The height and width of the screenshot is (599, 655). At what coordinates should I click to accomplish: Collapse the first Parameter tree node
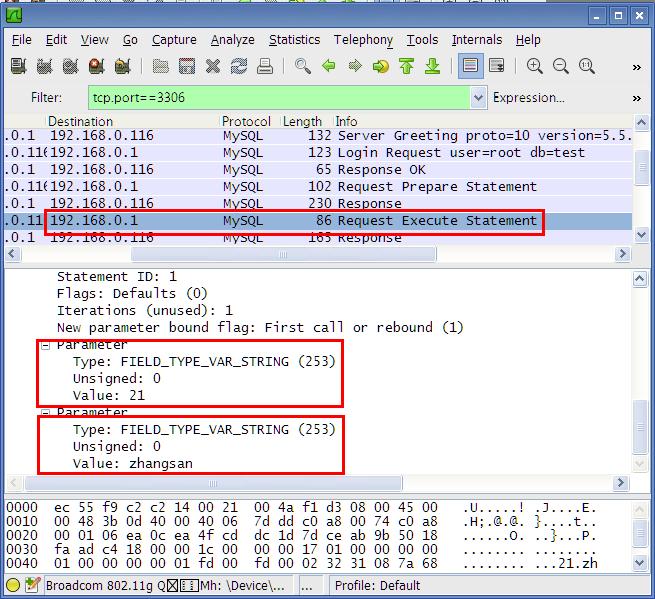[x=45, y=345]
